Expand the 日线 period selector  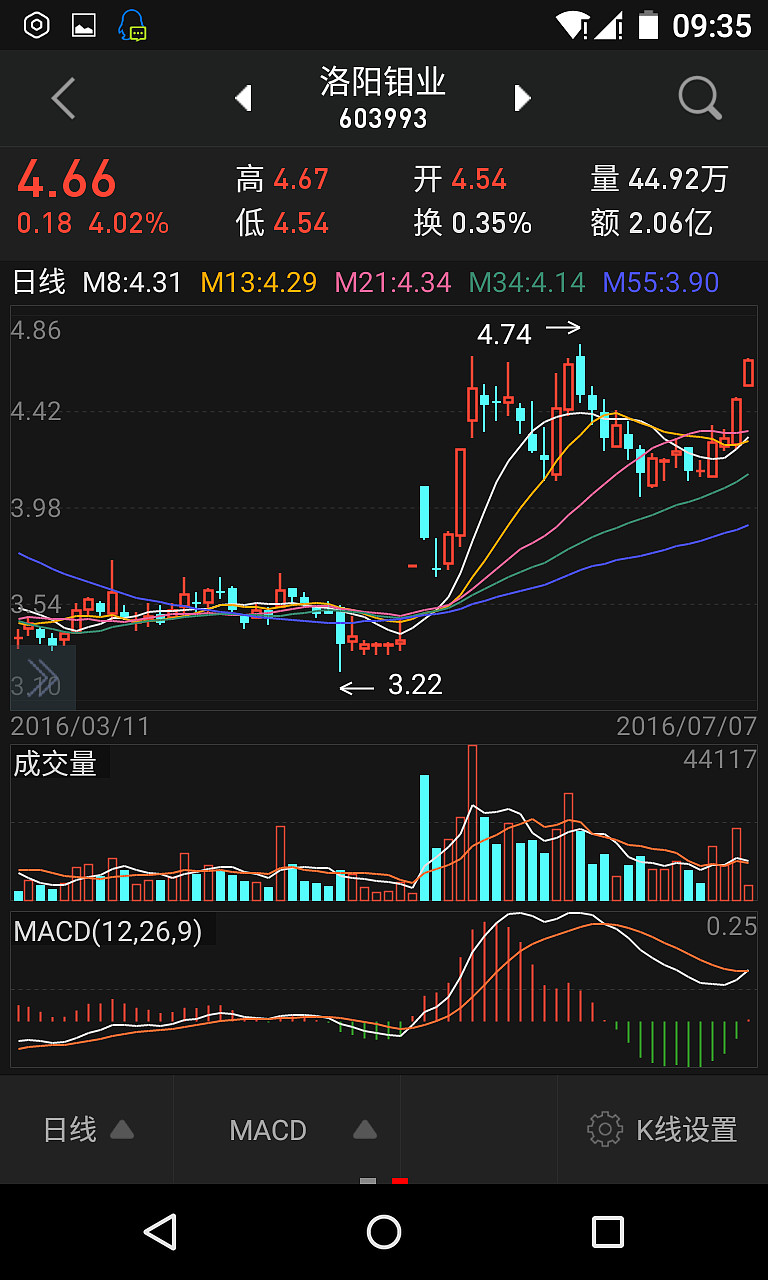(88, 1130)
